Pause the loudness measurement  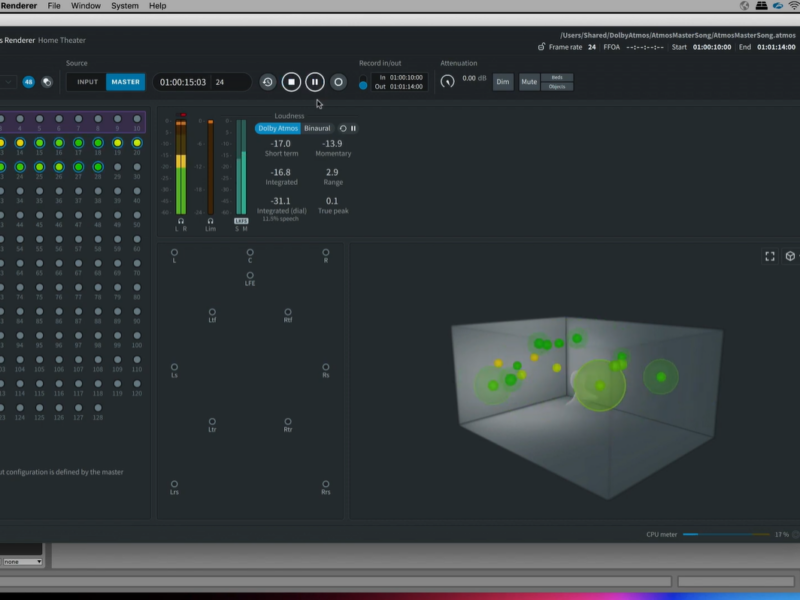[353, 128]
